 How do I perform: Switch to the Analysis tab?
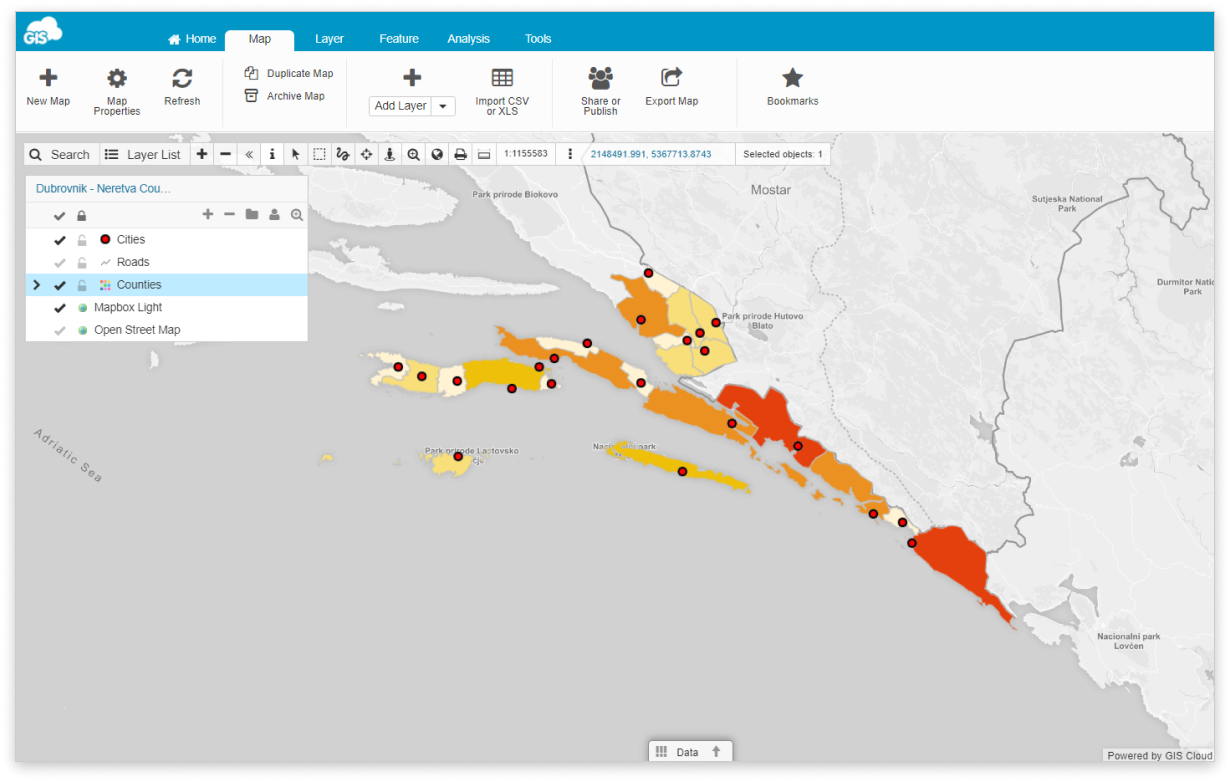pos(468,38)
